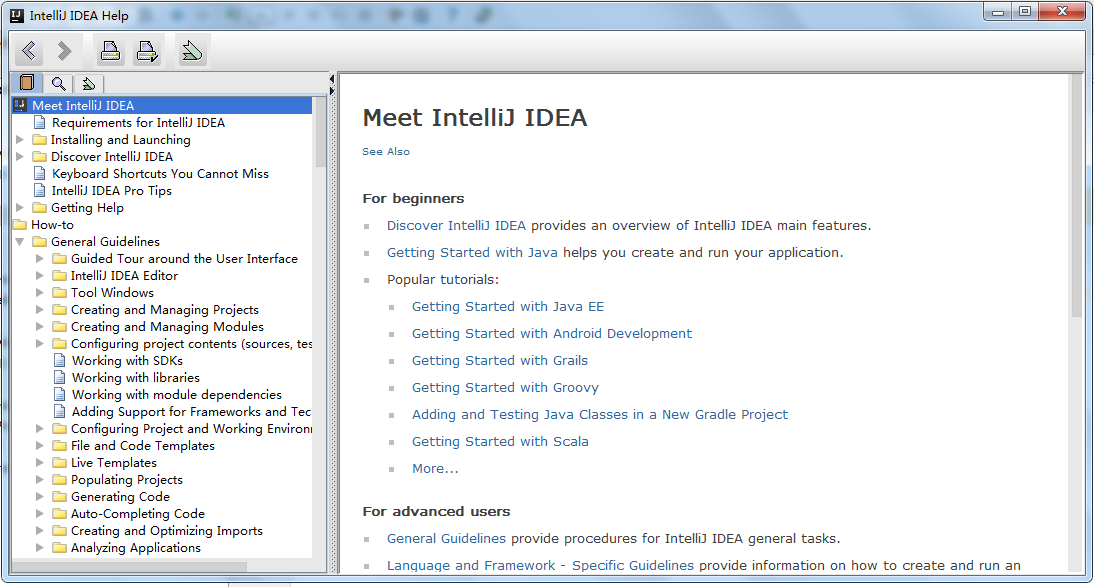Switch to the Search tab with magnifier icon
Viewport: 1094px width, 587px height.
tap(58, 83)
